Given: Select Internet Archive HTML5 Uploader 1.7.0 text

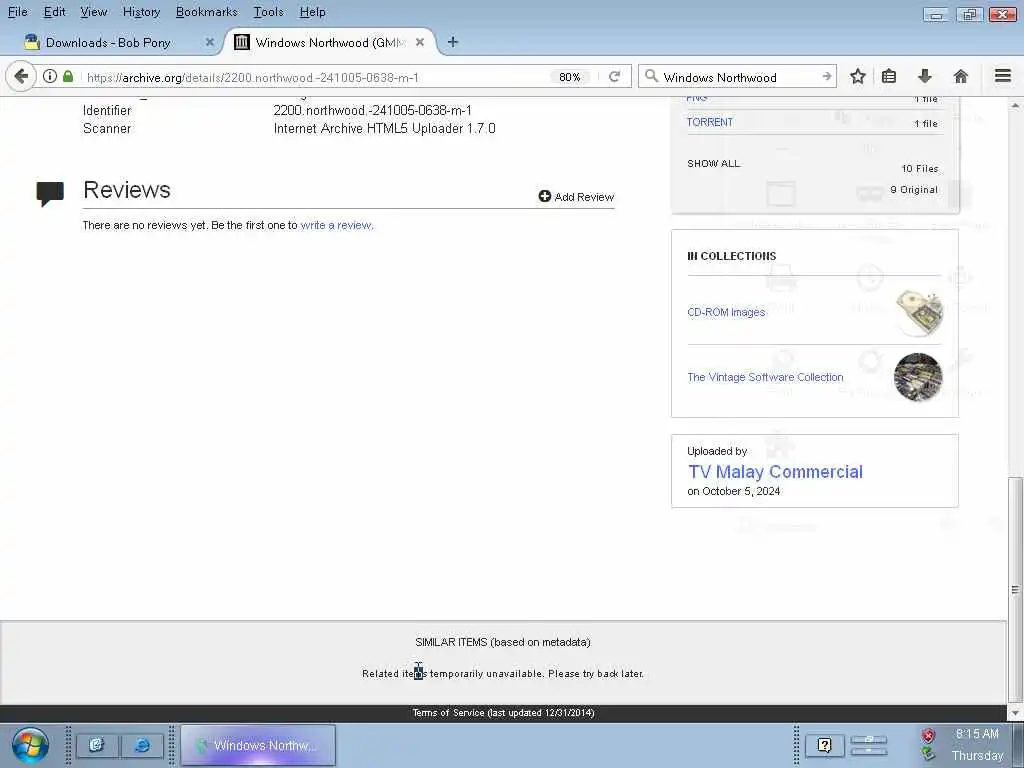Looking at the screenshot, I should click(384, 128).
